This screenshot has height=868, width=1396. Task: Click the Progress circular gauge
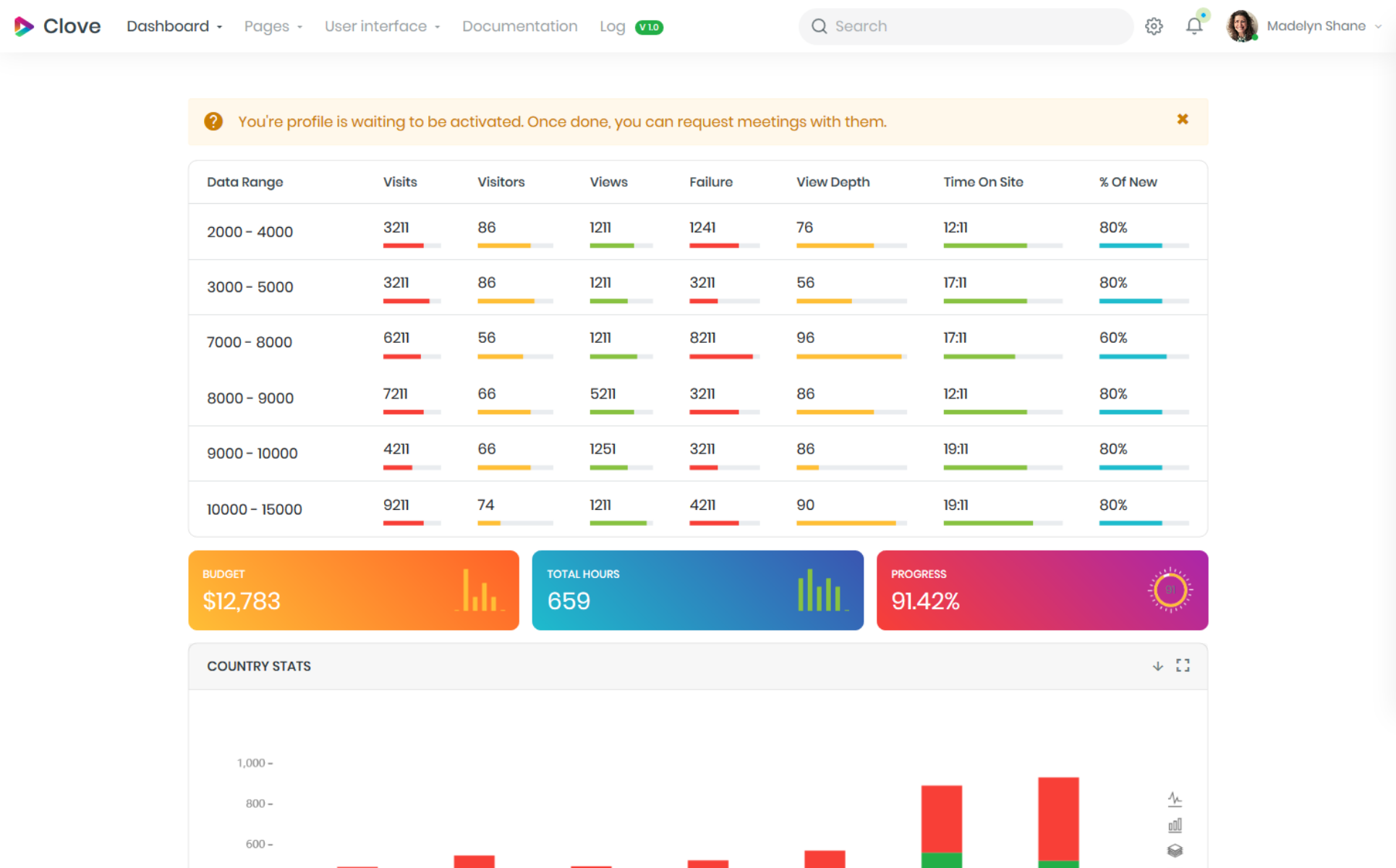[x=1170, y=590]
